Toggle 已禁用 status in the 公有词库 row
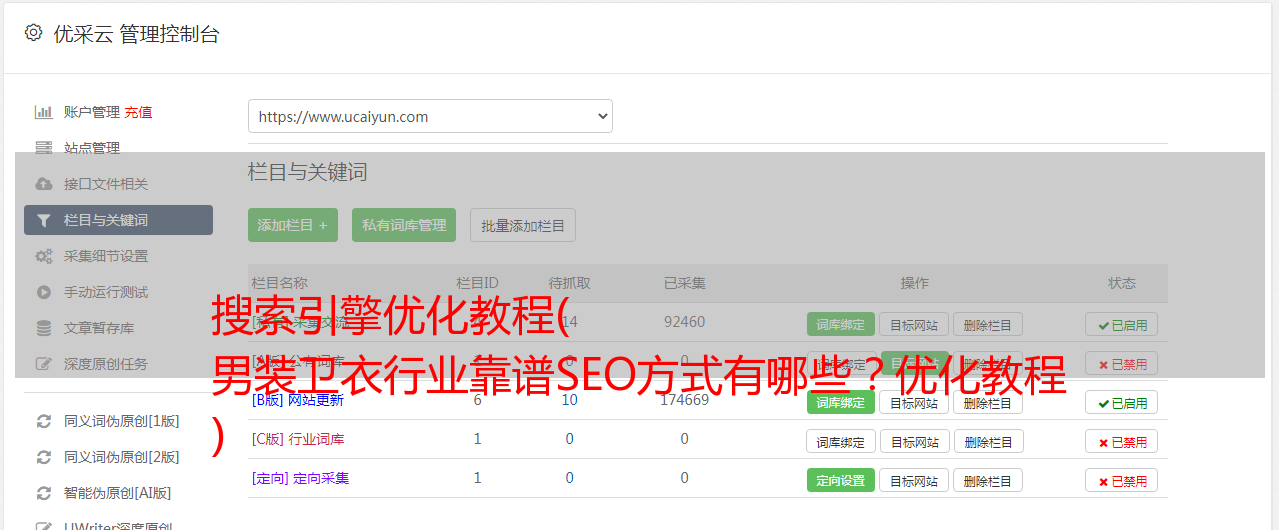This screenshot has width=1279, height=530. 1121,363
